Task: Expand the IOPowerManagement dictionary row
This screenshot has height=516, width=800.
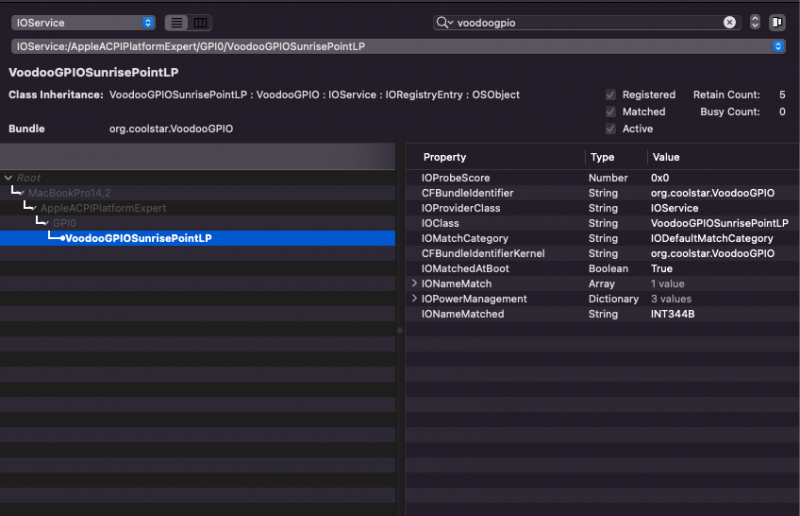Action: pyautogui.click(x=414, y=299)
